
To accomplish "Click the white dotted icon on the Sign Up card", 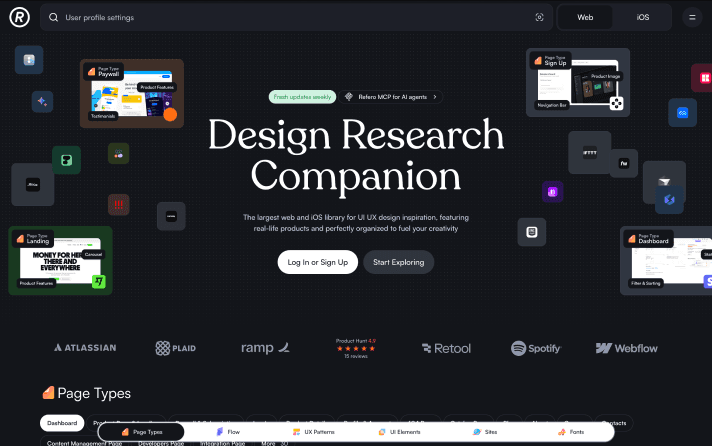I will point(616,104).
